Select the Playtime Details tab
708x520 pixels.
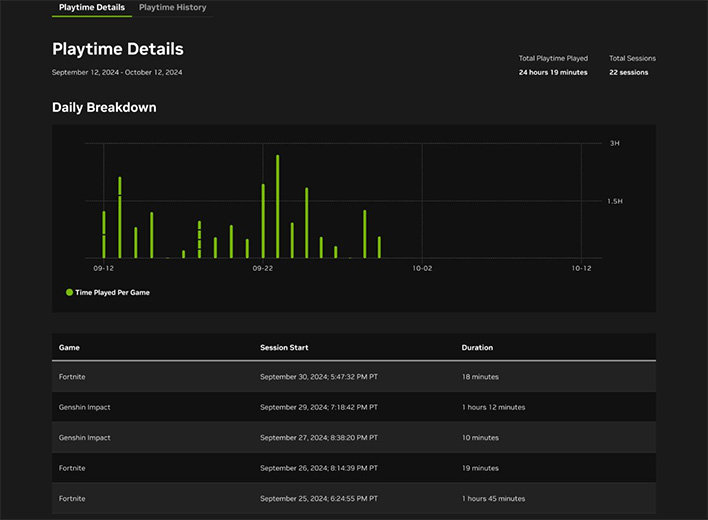coord(92,7)
